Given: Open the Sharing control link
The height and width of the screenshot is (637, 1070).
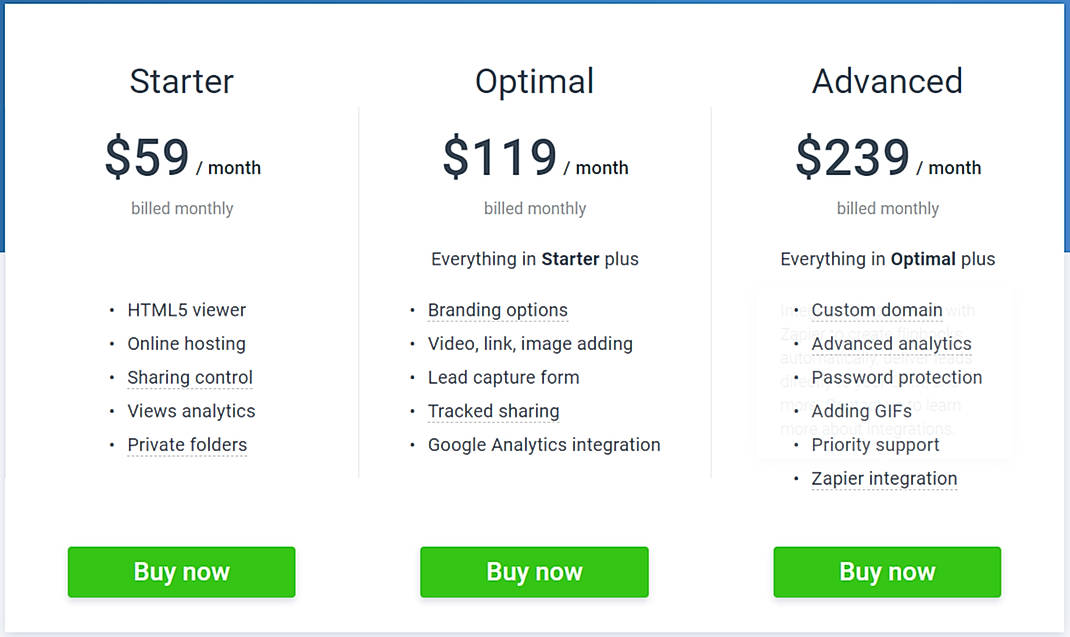Looking at the screenshot, I should tap(190, 377).
